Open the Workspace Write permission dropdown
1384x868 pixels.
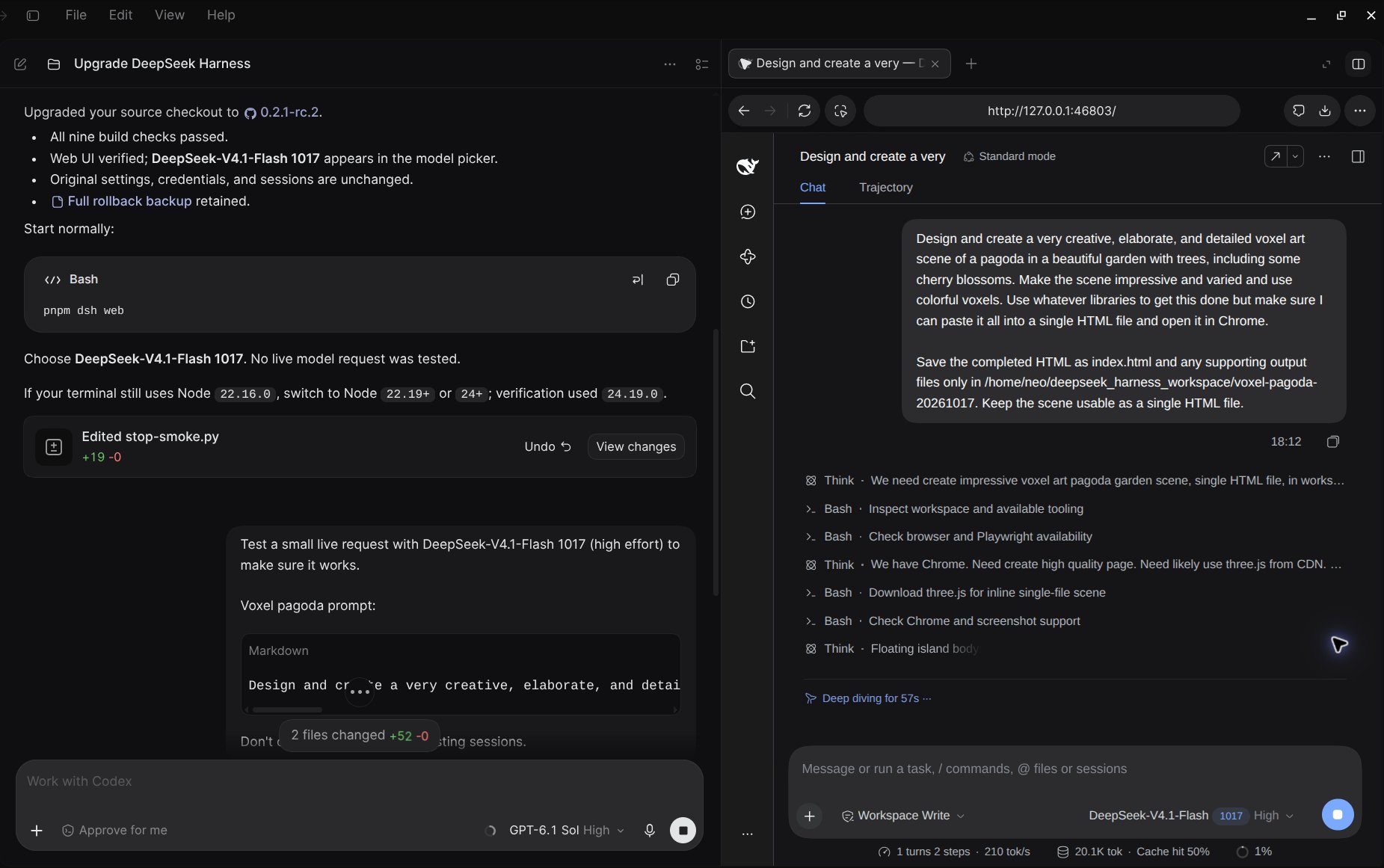(x=903, y=816)
